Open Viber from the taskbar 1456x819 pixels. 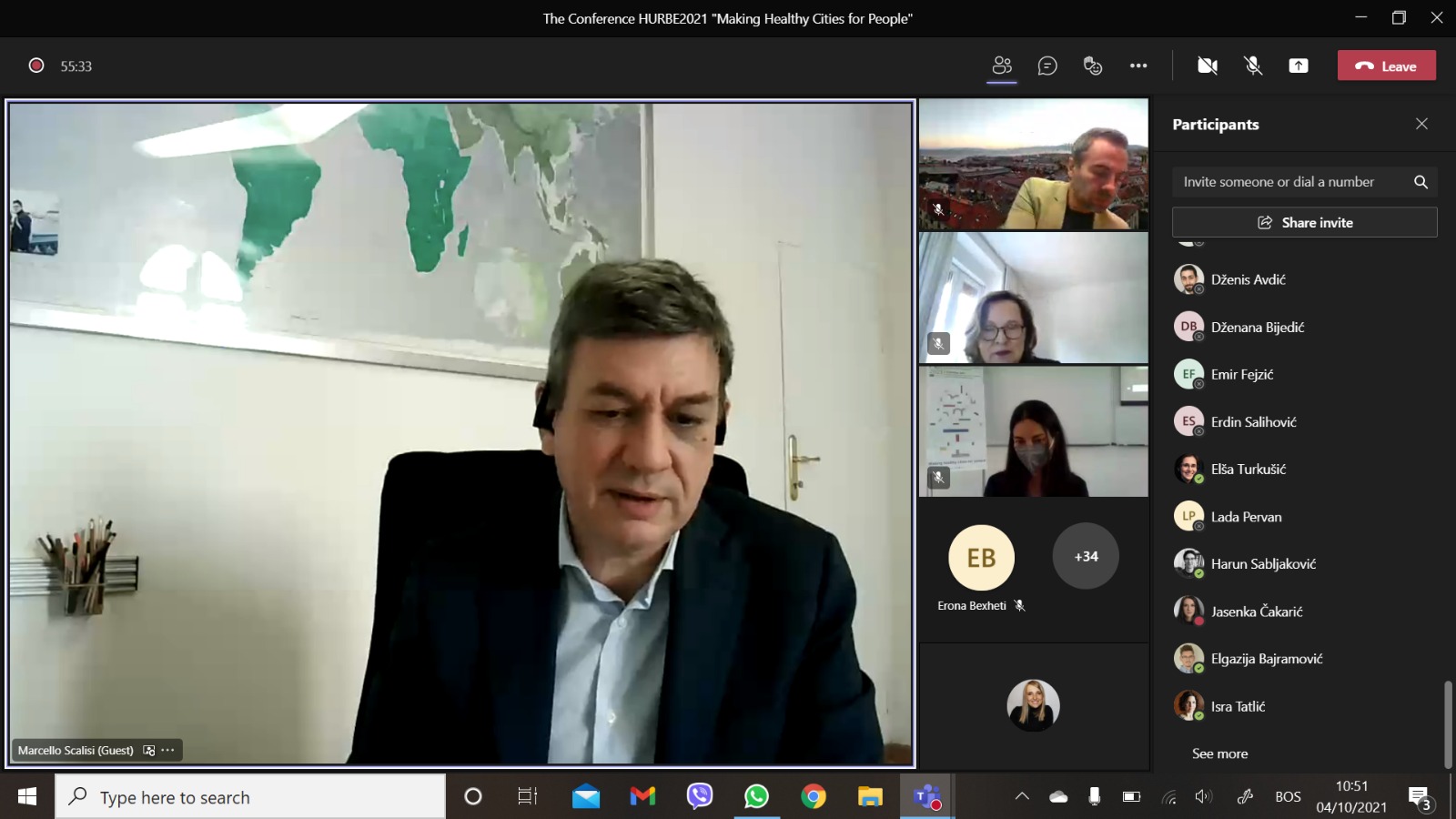699,797
